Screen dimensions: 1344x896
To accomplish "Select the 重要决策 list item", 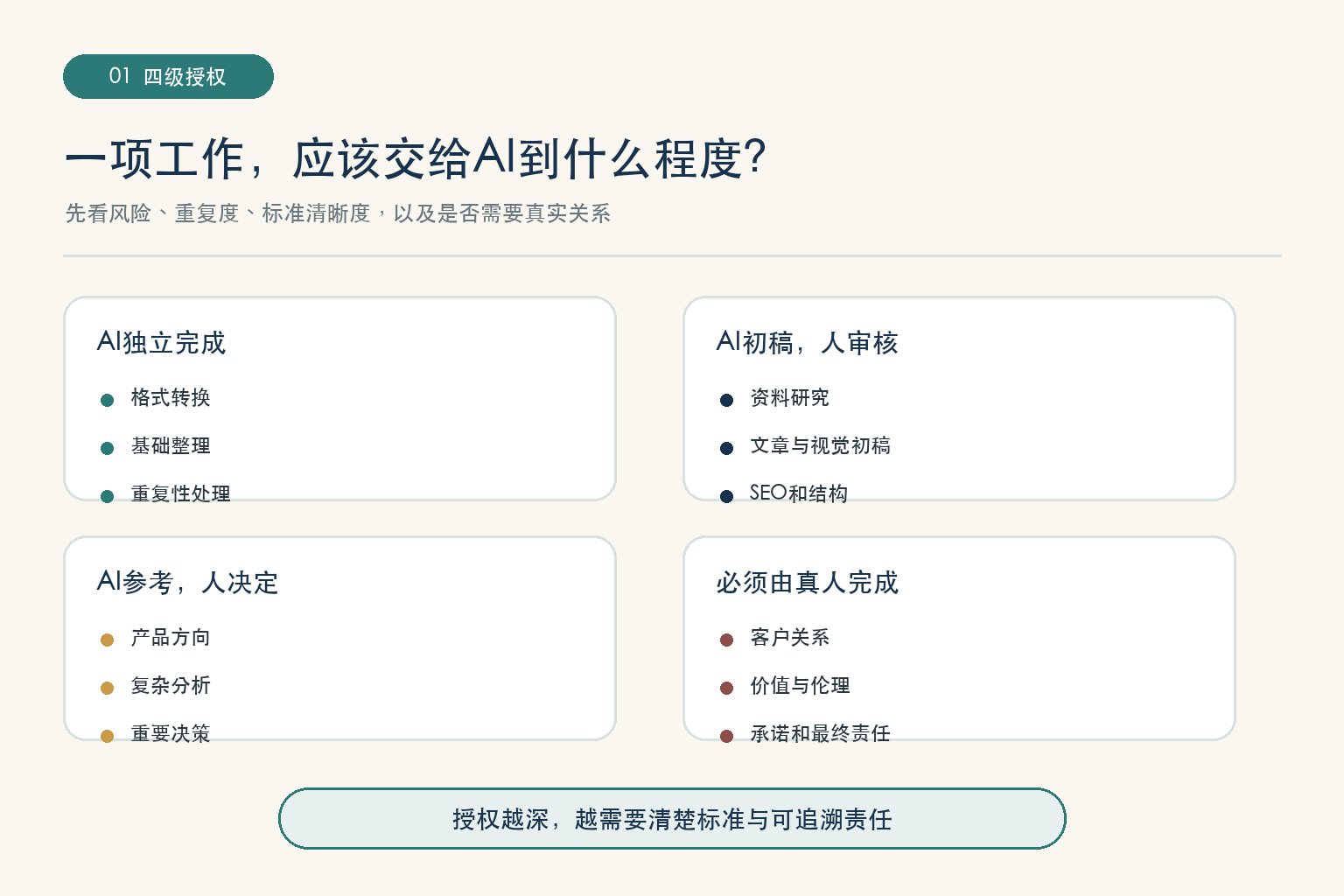I will [171, 733].
